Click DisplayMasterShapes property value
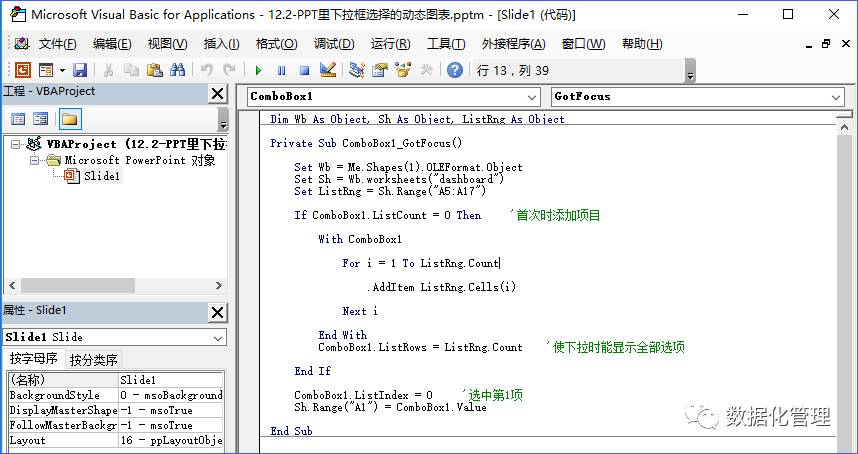The image size is (858, 454). point(171,410)
